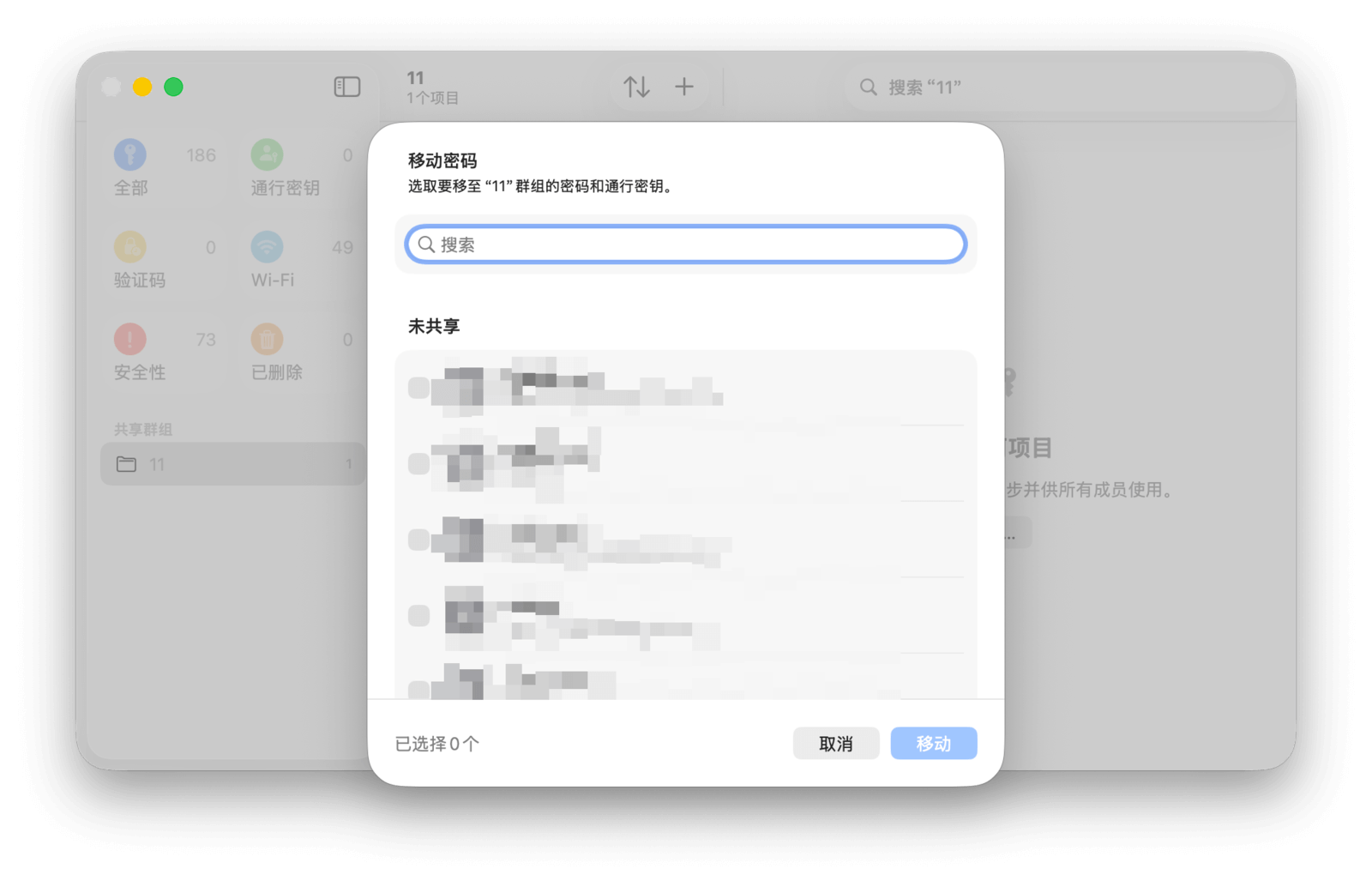1372x887 pixels.
Task: Click the All passwords key icon
Action: [130, 155]
